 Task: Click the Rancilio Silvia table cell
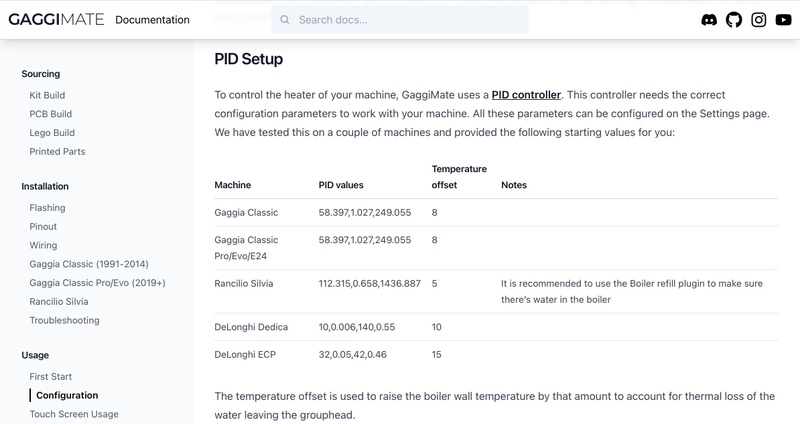coord(244,284)
